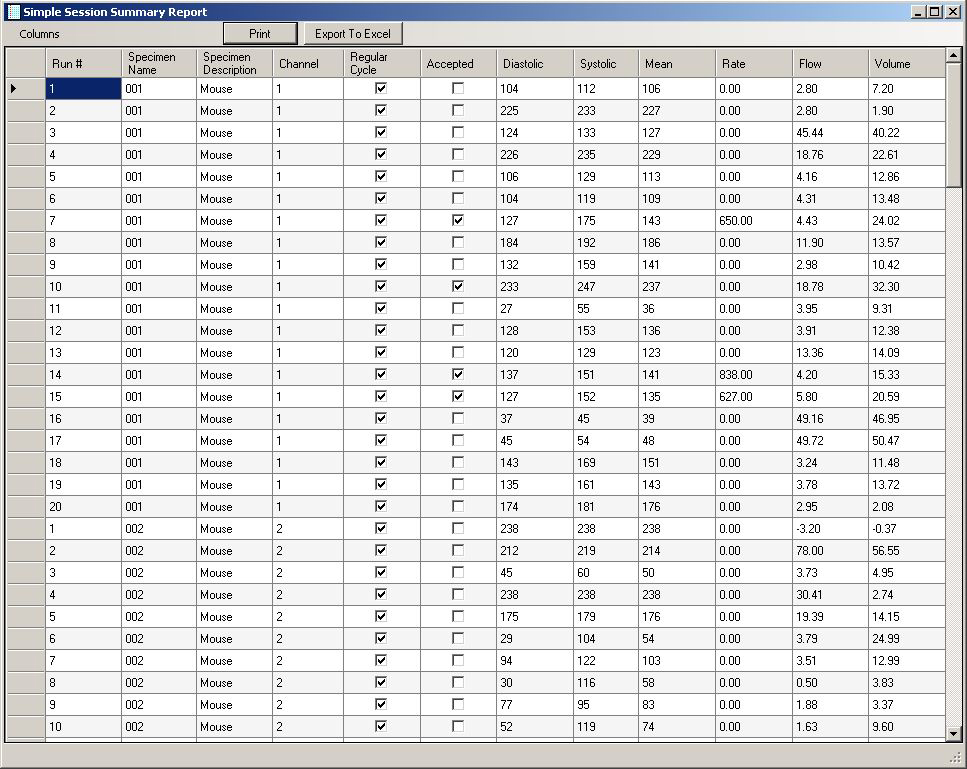Click the current row arrow indicator
Screen dimensions: 967x769
[14, 89]
